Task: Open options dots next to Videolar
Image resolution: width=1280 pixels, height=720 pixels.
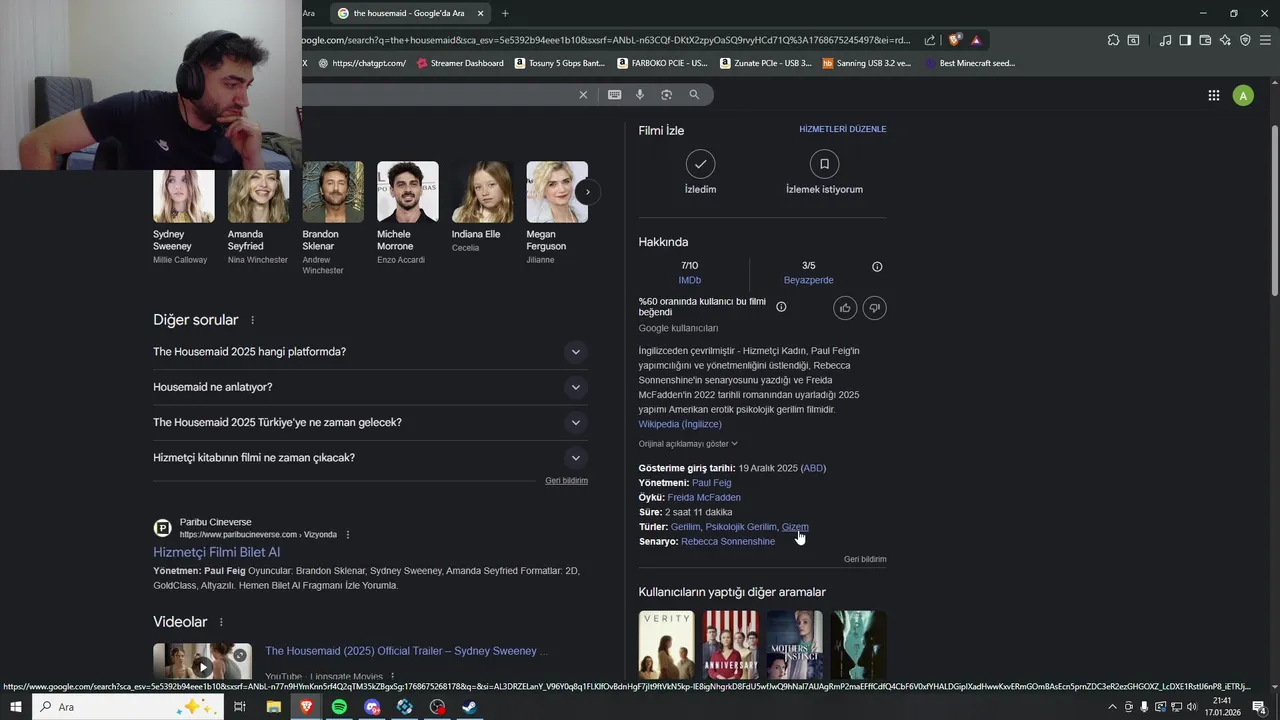Action: tap(221, 622)
